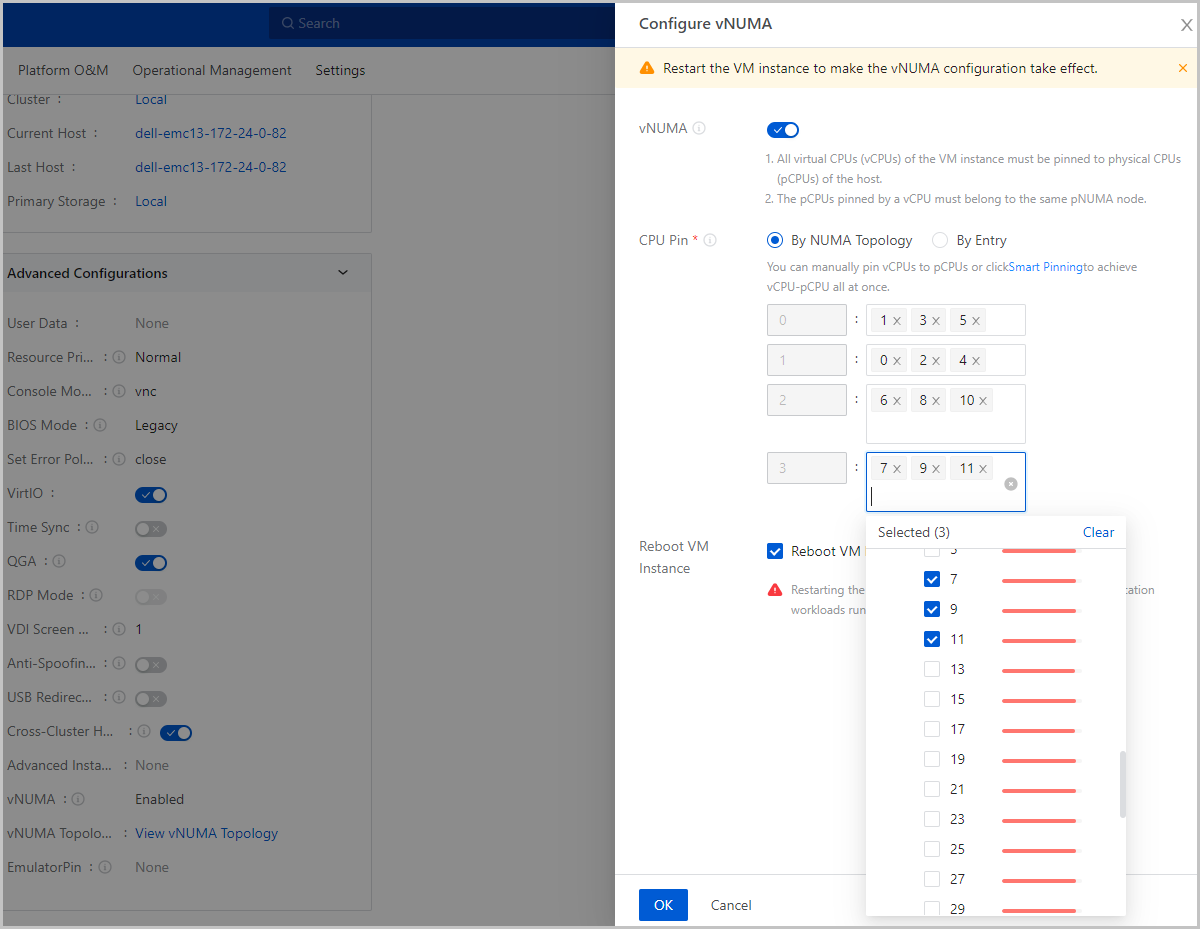Screen dimensions: 1200x929
Task: Uncheck pCPU 7 in dropdown list
Action: [932, 579]
